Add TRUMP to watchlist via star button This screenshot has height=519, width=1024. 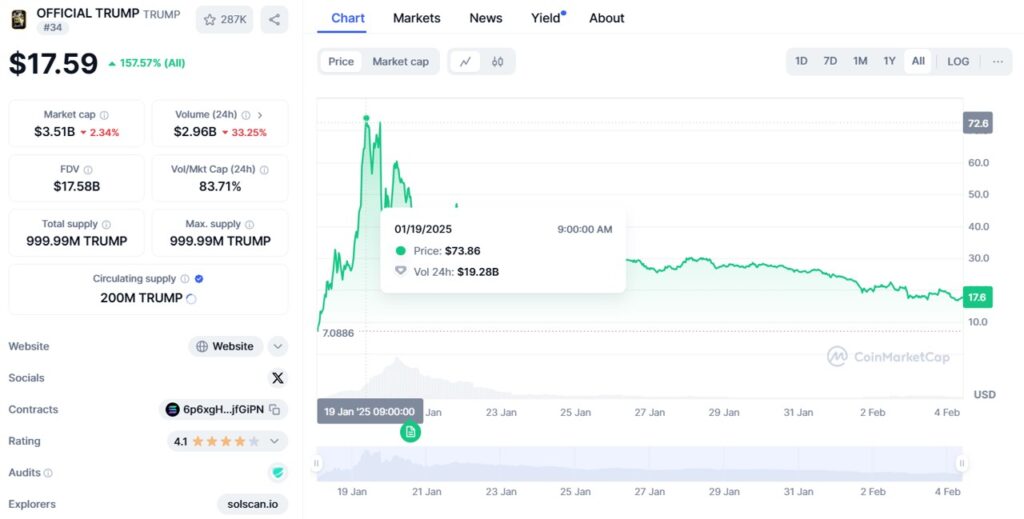pos(224,20)
